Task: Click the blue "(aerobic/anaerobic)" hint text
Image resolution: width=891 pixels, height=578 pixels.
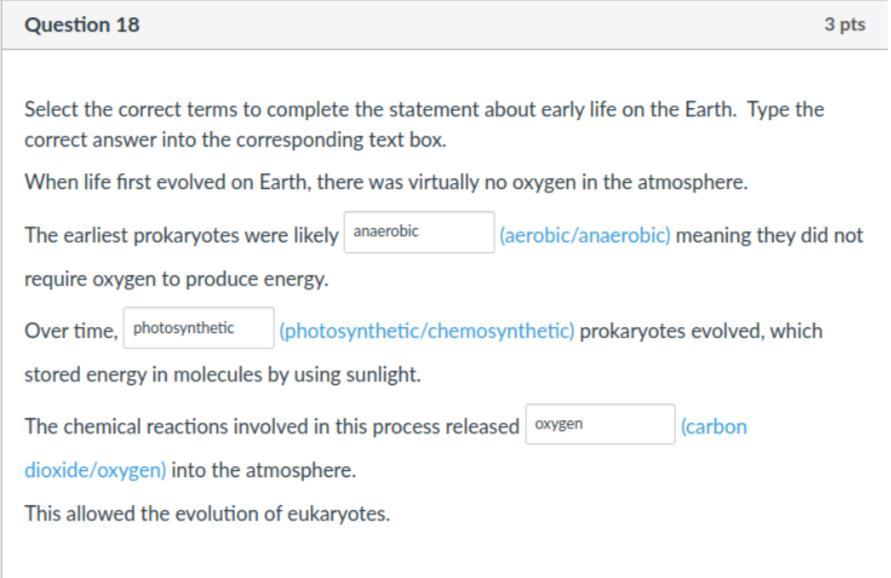Action: point(585,236)
